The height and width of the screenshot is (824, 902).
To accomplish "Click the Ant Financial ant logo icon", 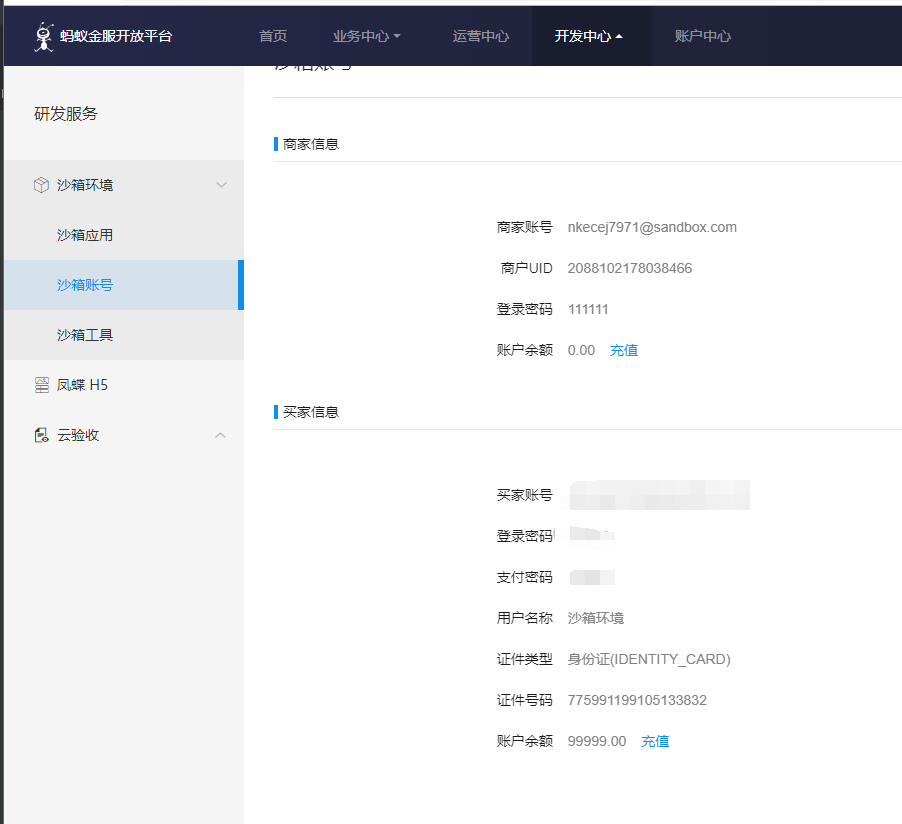I will tap(44, 37).
